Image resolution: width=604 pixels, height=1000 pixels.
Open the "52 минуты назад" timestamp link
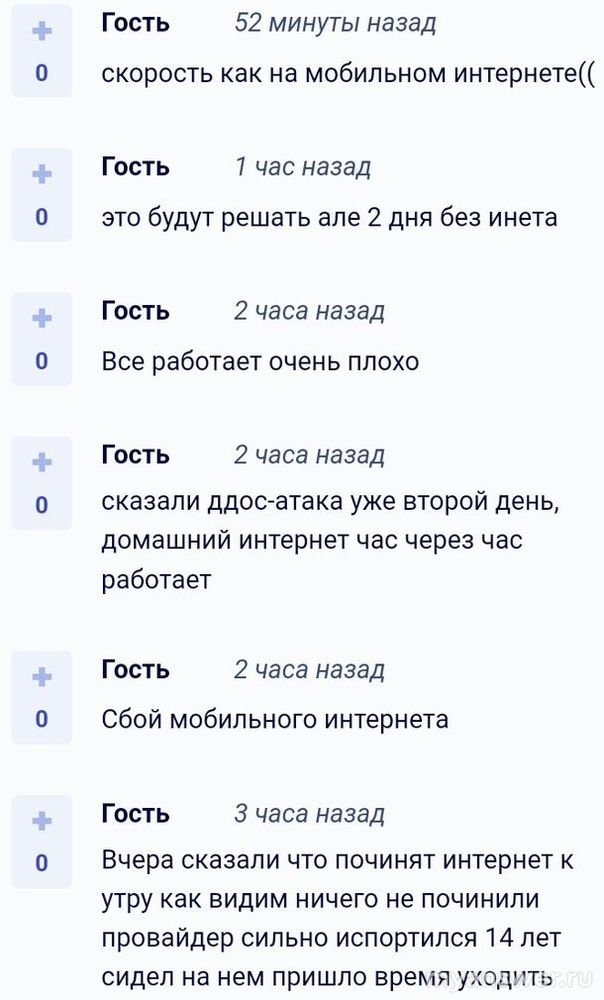334,24
